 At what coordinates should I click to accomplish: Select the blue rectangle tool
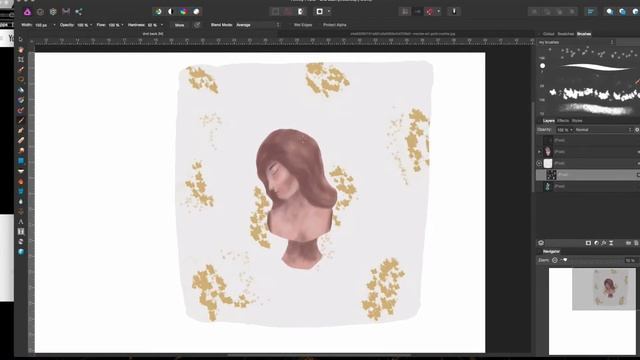click(21, 161)
